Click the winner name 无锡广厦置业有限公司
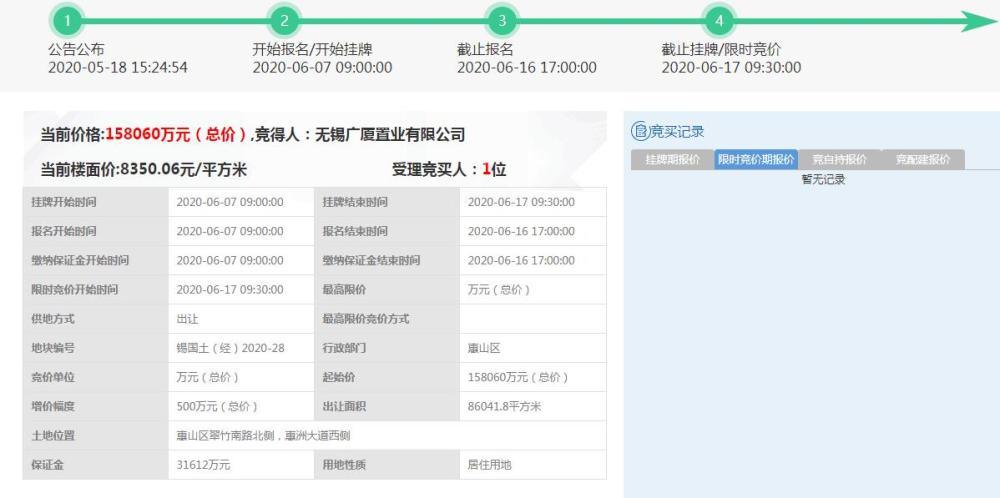This screenshot has width=1000, height=498. [390, 134]
